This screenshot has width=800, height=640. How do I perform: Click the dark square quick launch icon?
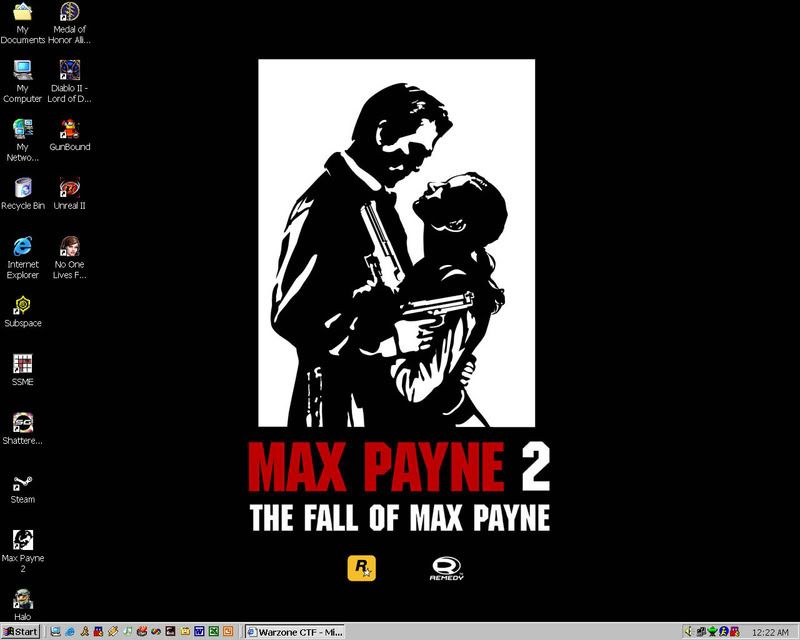coord(170,632)
